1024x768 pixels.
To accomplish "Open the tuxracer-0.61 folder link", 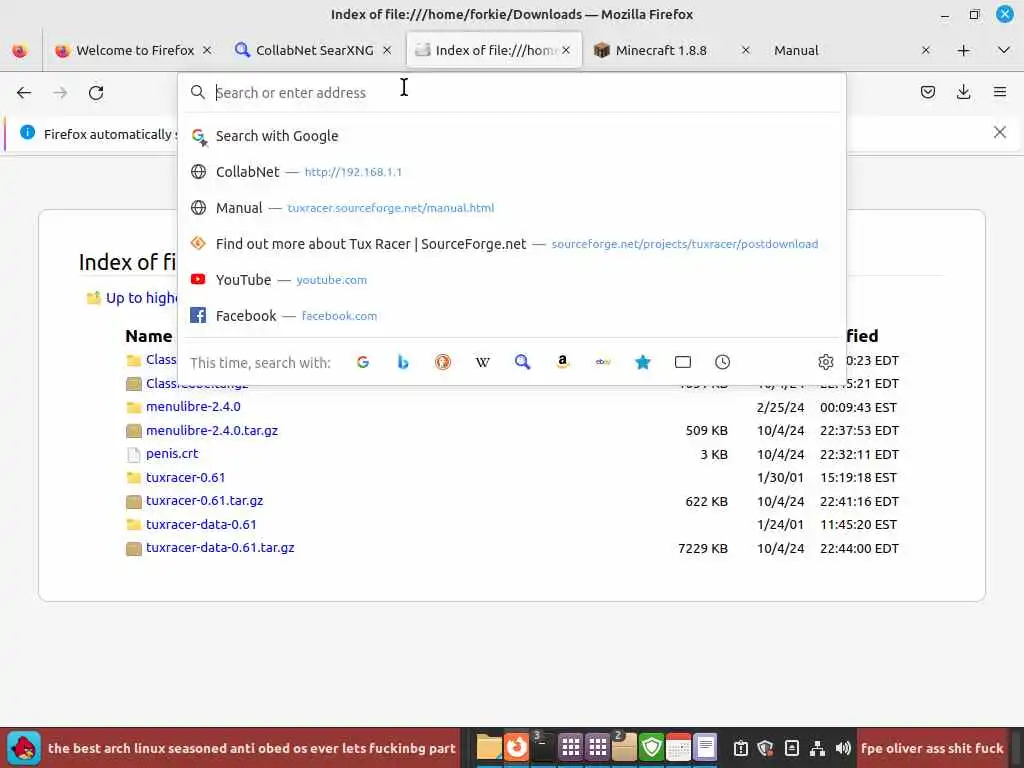I will click(185, 477).
